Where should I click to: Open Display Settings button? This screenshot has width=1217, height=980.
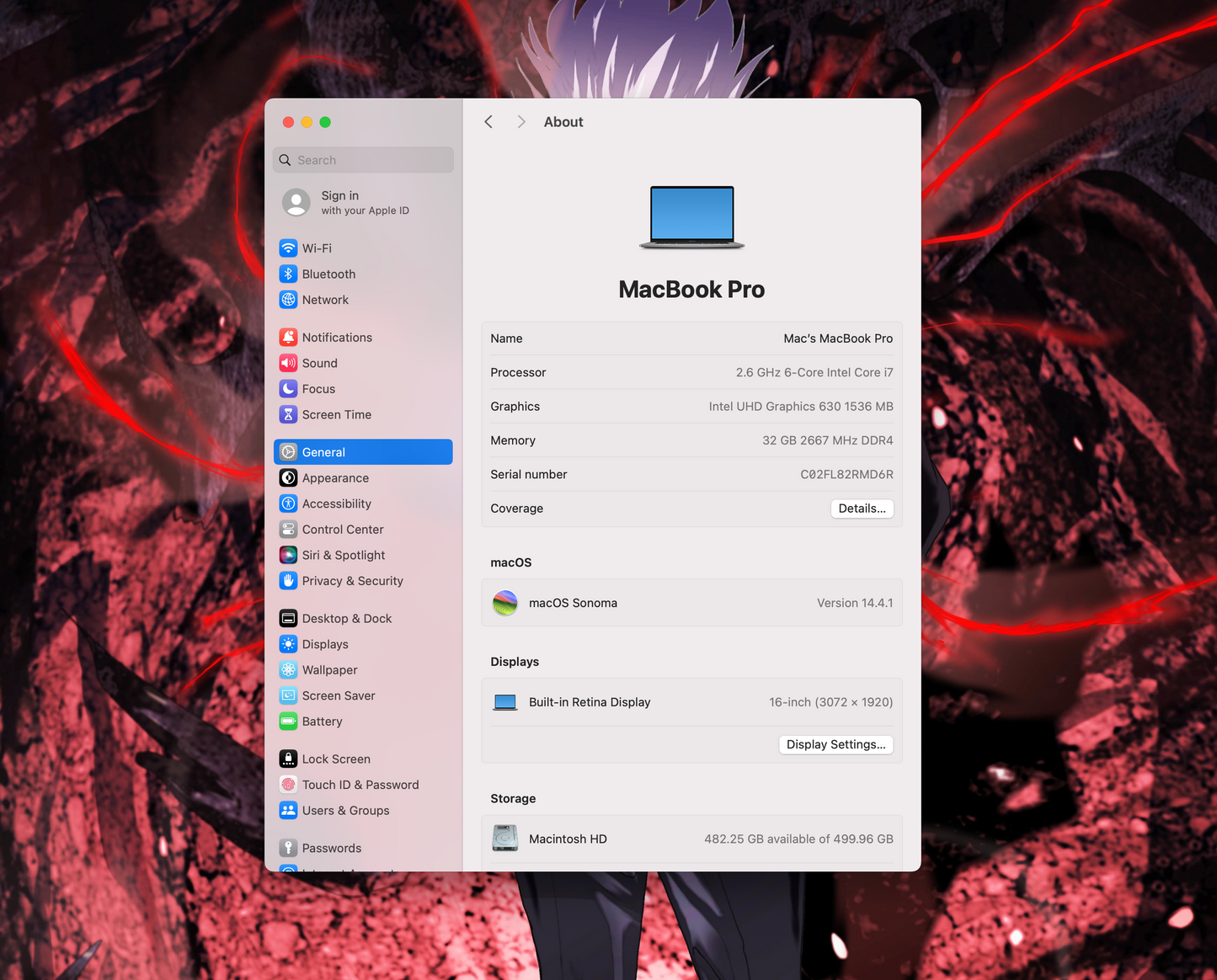point(835,744)
